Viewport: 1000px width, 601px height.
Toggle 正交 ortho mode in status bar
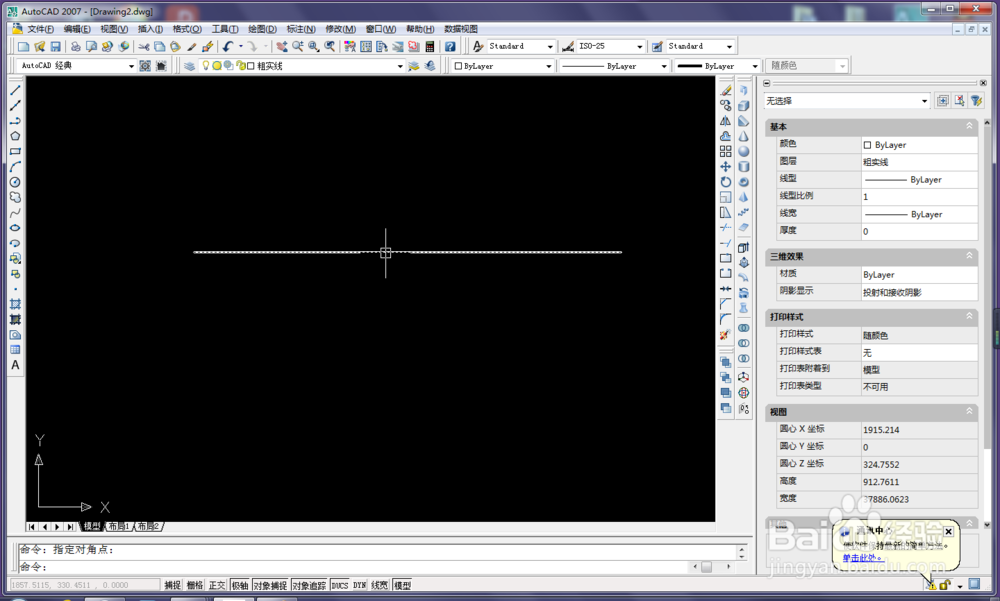(217, 585)
